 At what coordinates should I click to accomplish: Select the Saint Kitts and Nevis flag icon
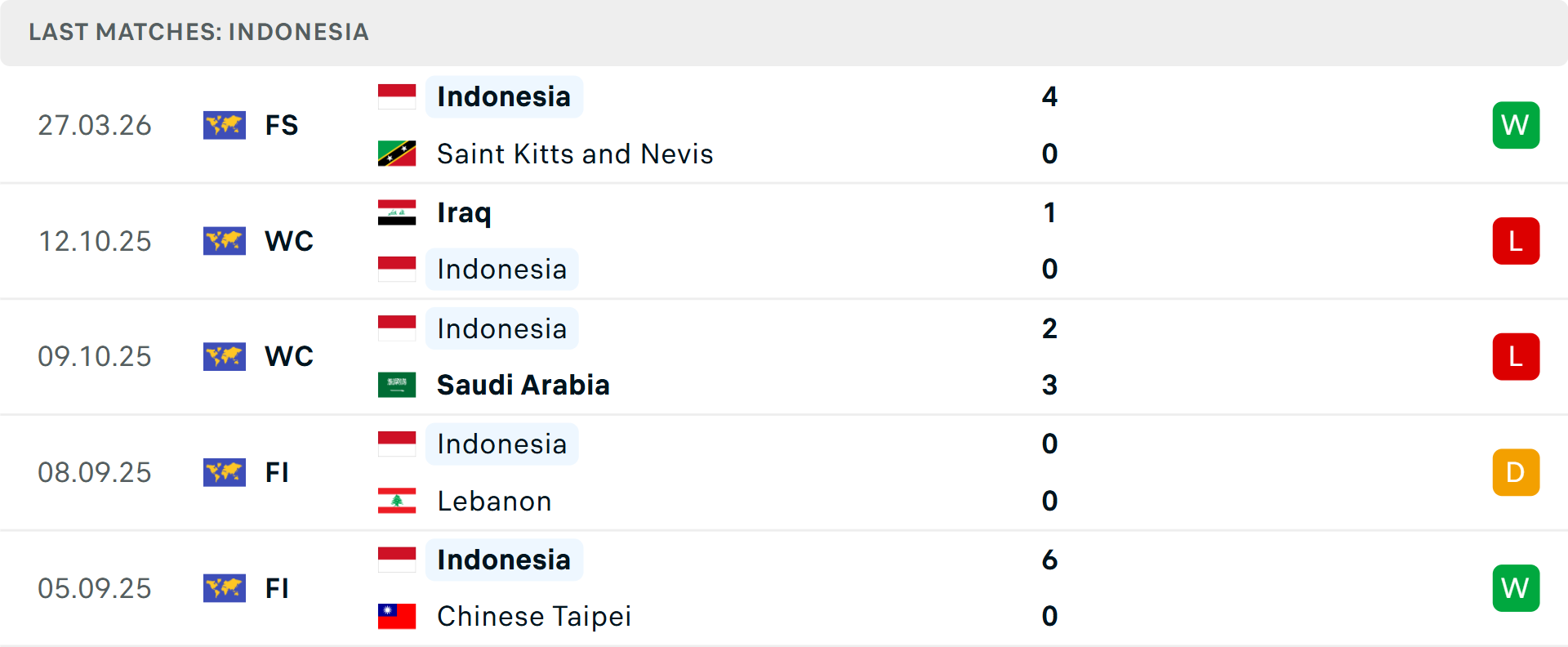(397, 154)
